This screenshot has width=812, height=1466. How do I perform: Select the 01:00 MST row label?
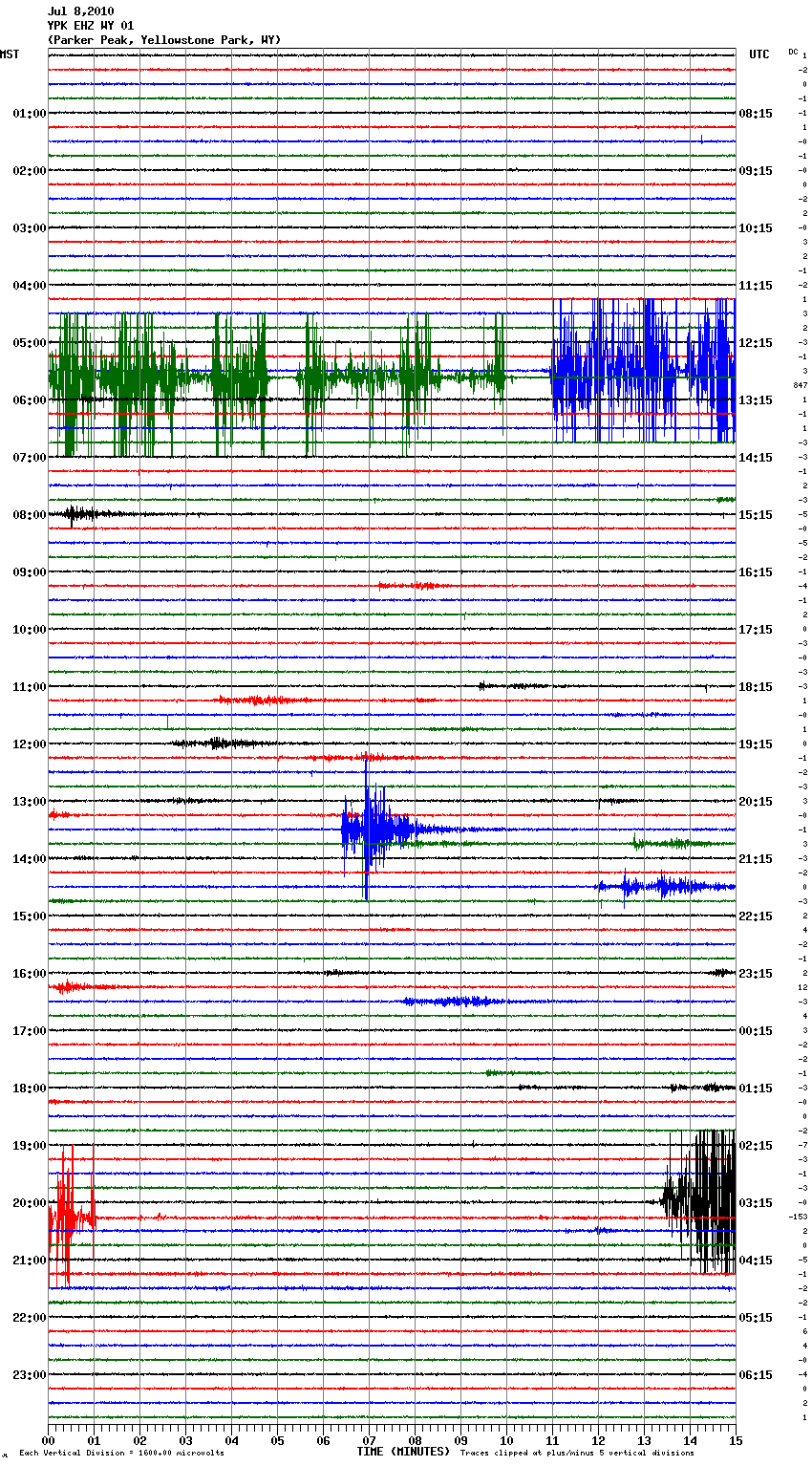tap(30, 113)
